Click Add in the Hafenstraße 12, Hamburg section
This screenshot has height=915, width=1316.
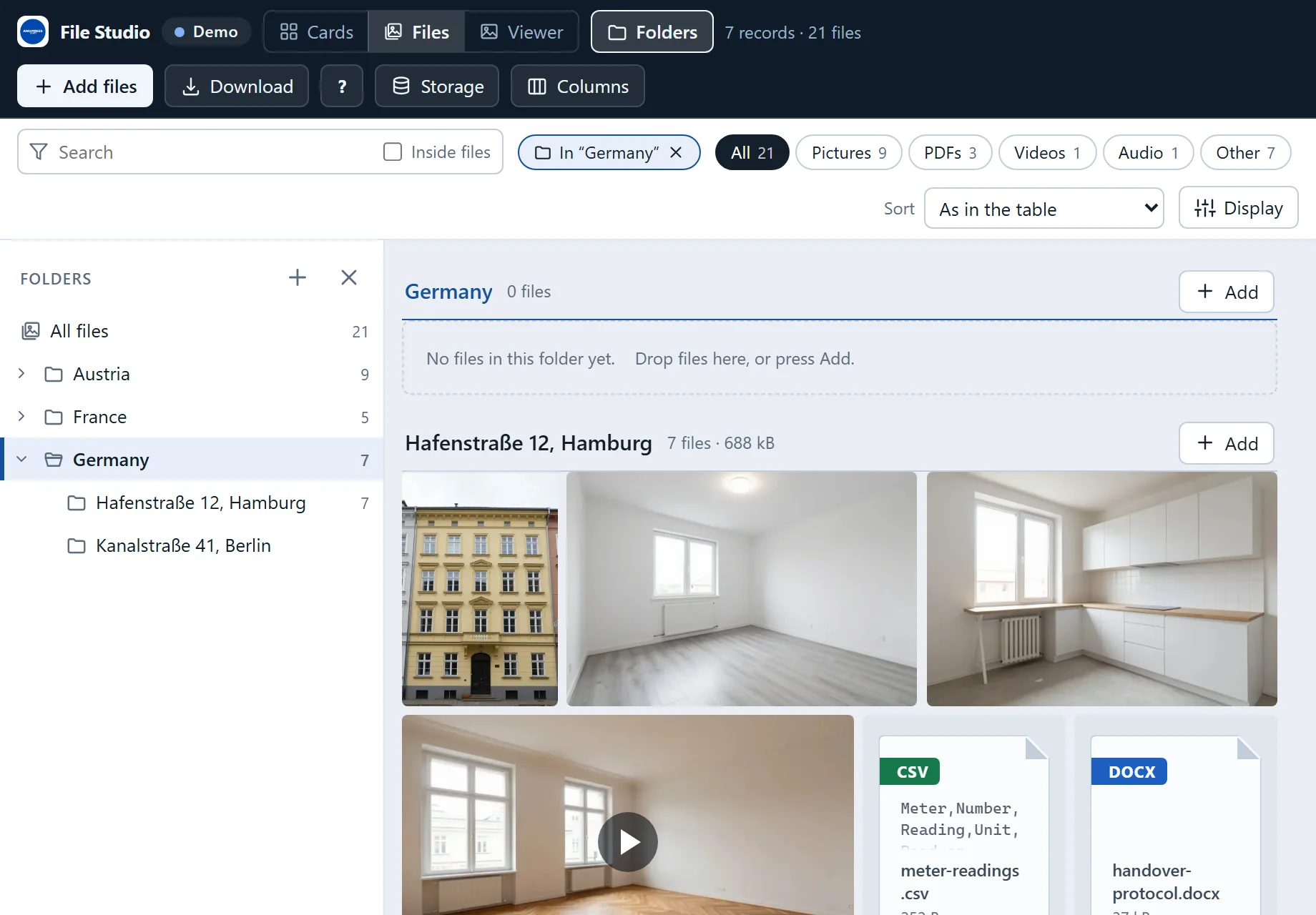click(1227, 443)
